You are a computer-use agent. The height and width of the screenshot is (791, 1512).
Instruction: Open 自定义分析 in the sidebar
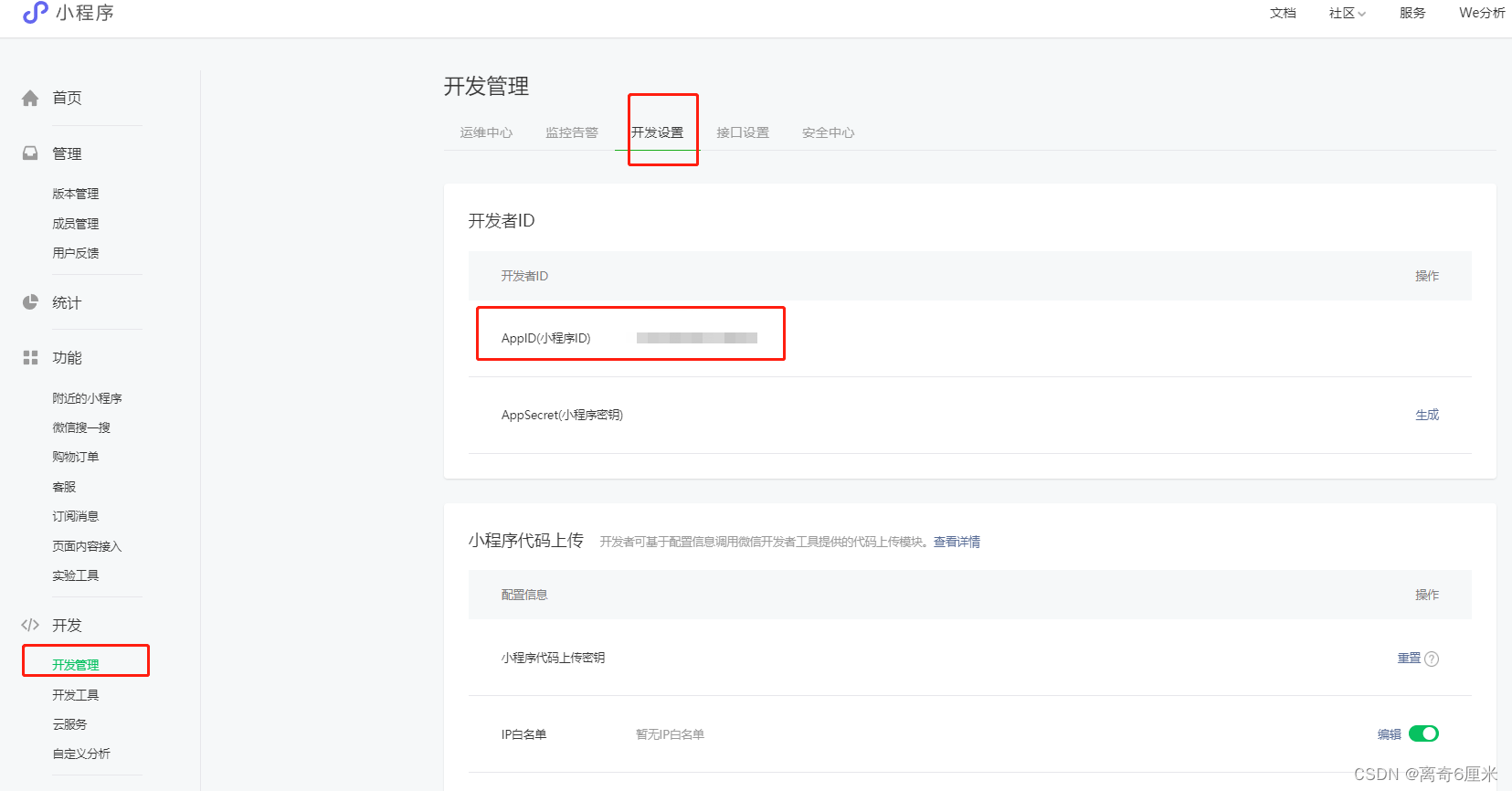(x=81, y=754)
